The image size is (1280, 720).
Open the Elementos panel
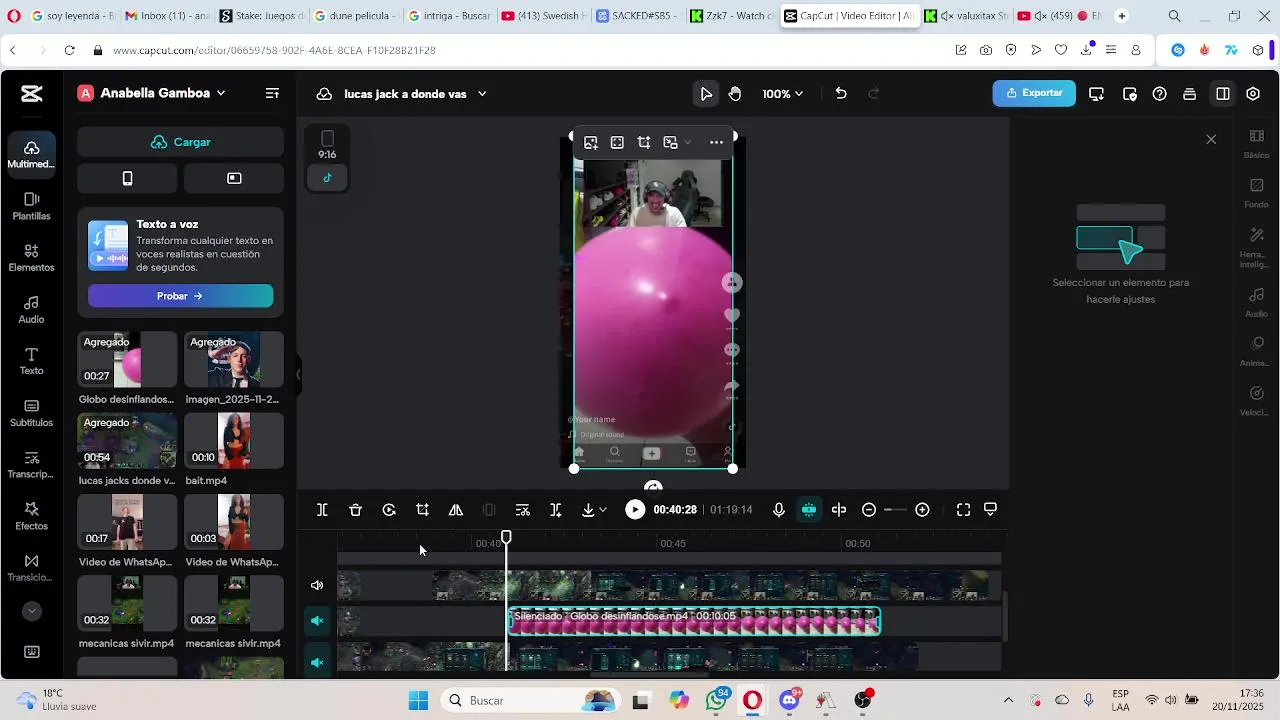tap(31, 258)
